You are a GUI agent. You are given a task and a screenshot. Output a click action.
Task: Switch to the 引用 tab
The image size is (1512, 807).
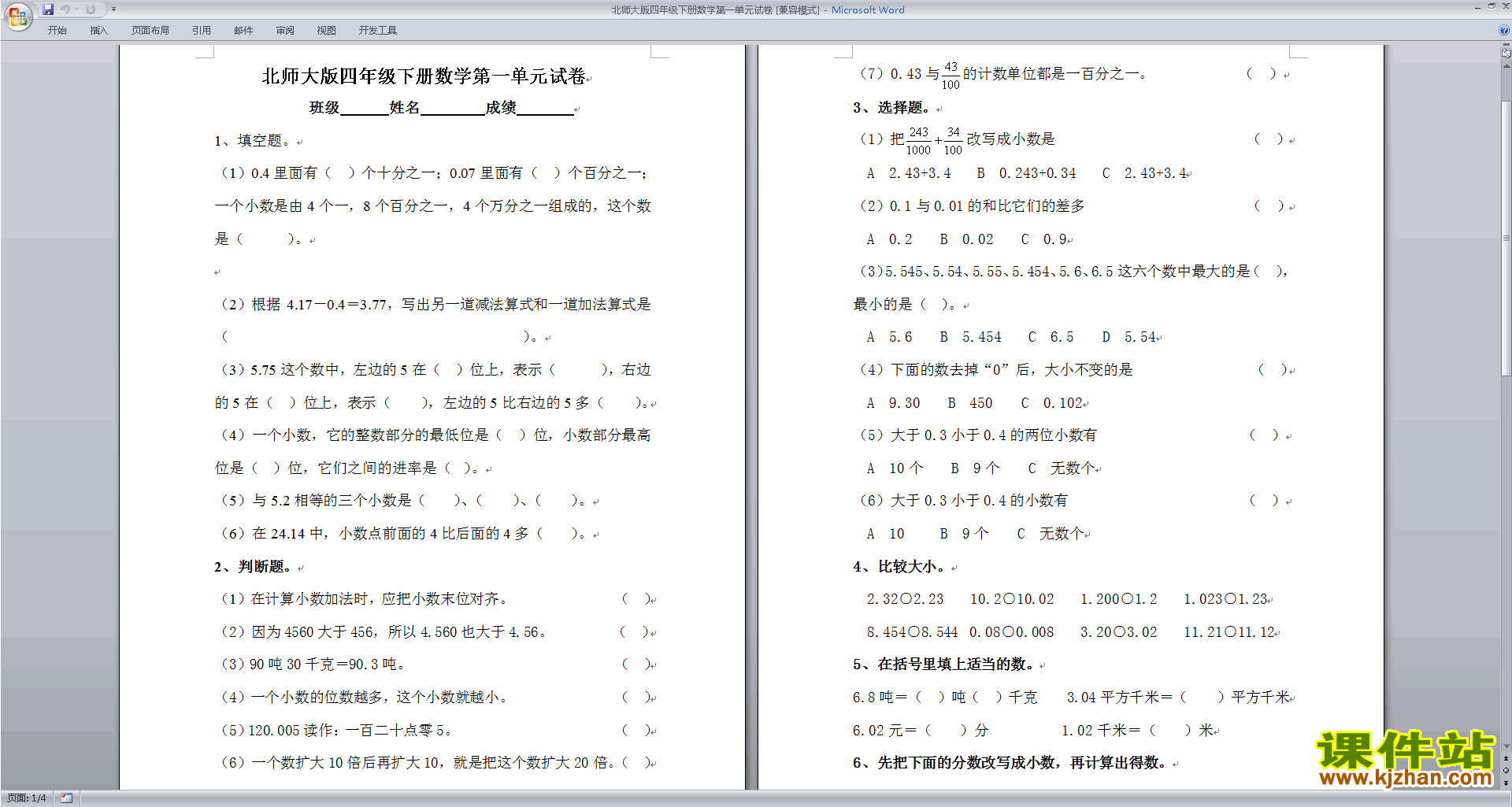202,30
